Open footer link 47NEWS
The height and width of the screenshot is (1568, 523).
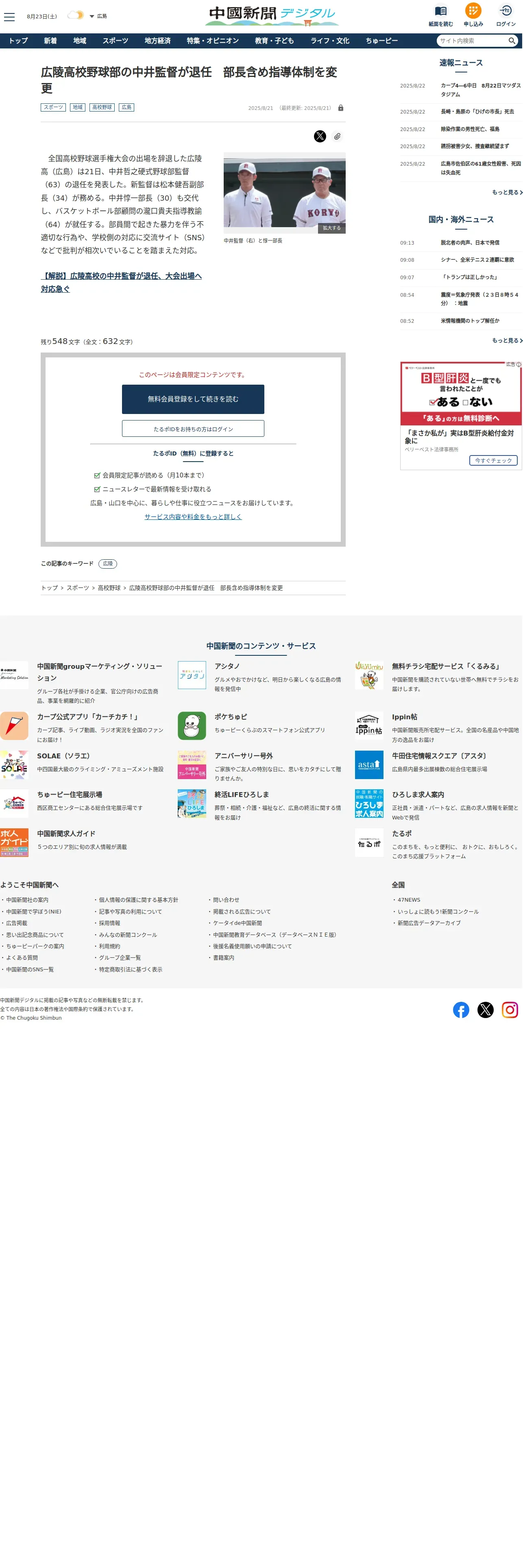[x=409, y=900]
